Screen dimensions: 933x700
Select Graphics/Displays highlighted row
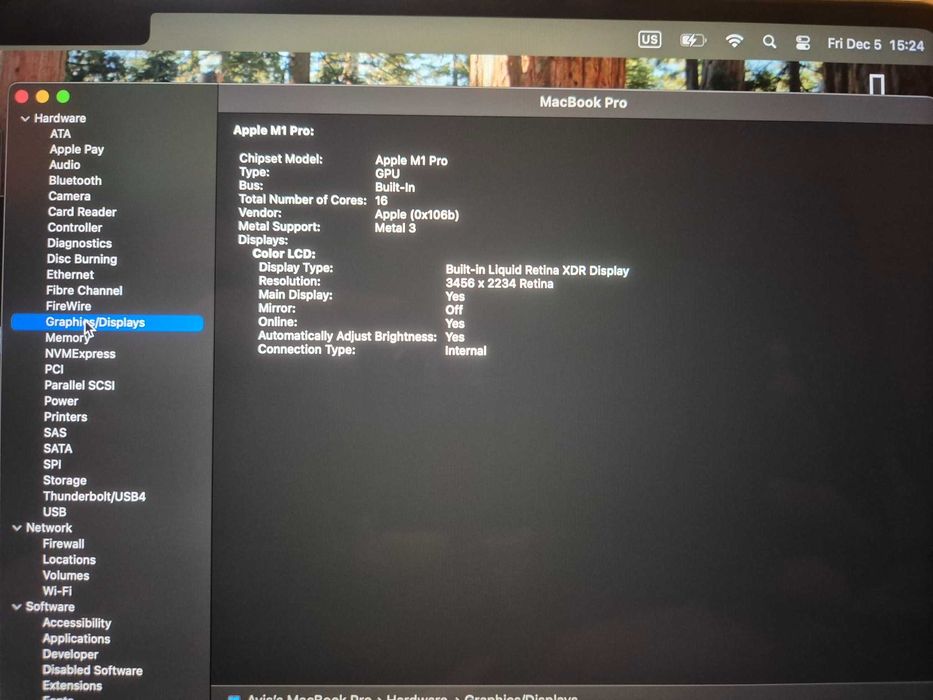click(107, 322)
